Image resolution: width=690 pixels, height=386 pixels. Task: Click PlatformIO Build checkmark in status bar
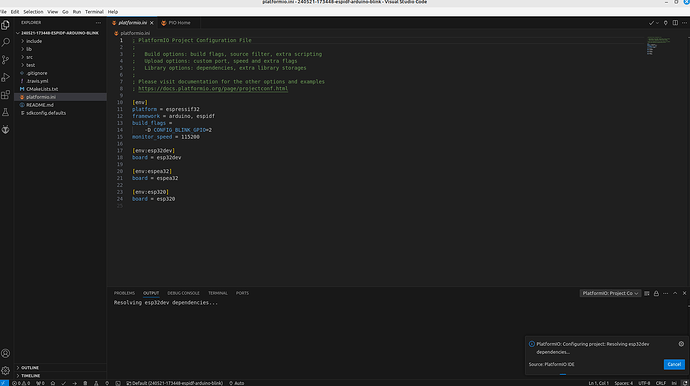coord(64,383)
